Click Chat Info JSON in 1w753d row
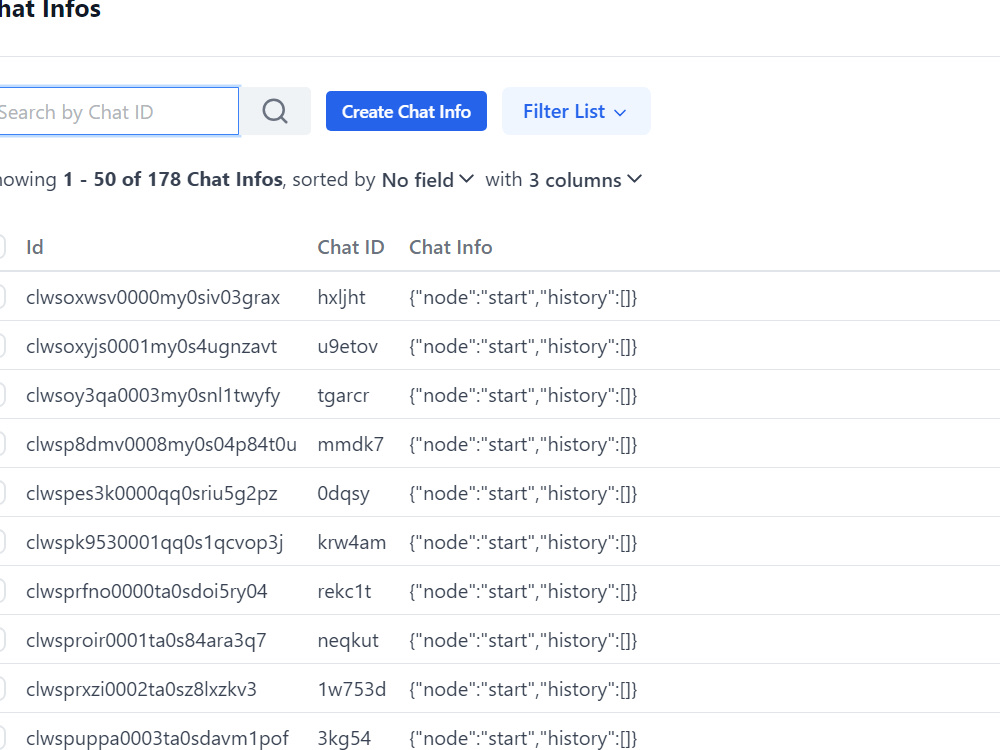1000x750 pixels. tap(523, 691)
